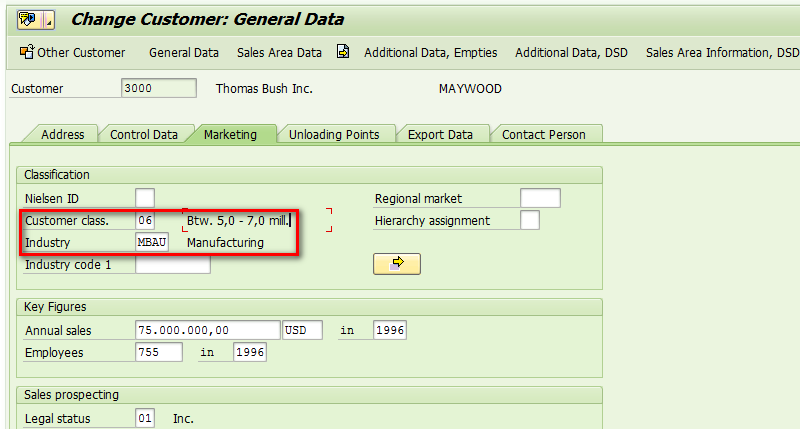This screenshot has width=800, height=429.
Task: Click the Hierarchy assignment input field
Action: (530, 220)
